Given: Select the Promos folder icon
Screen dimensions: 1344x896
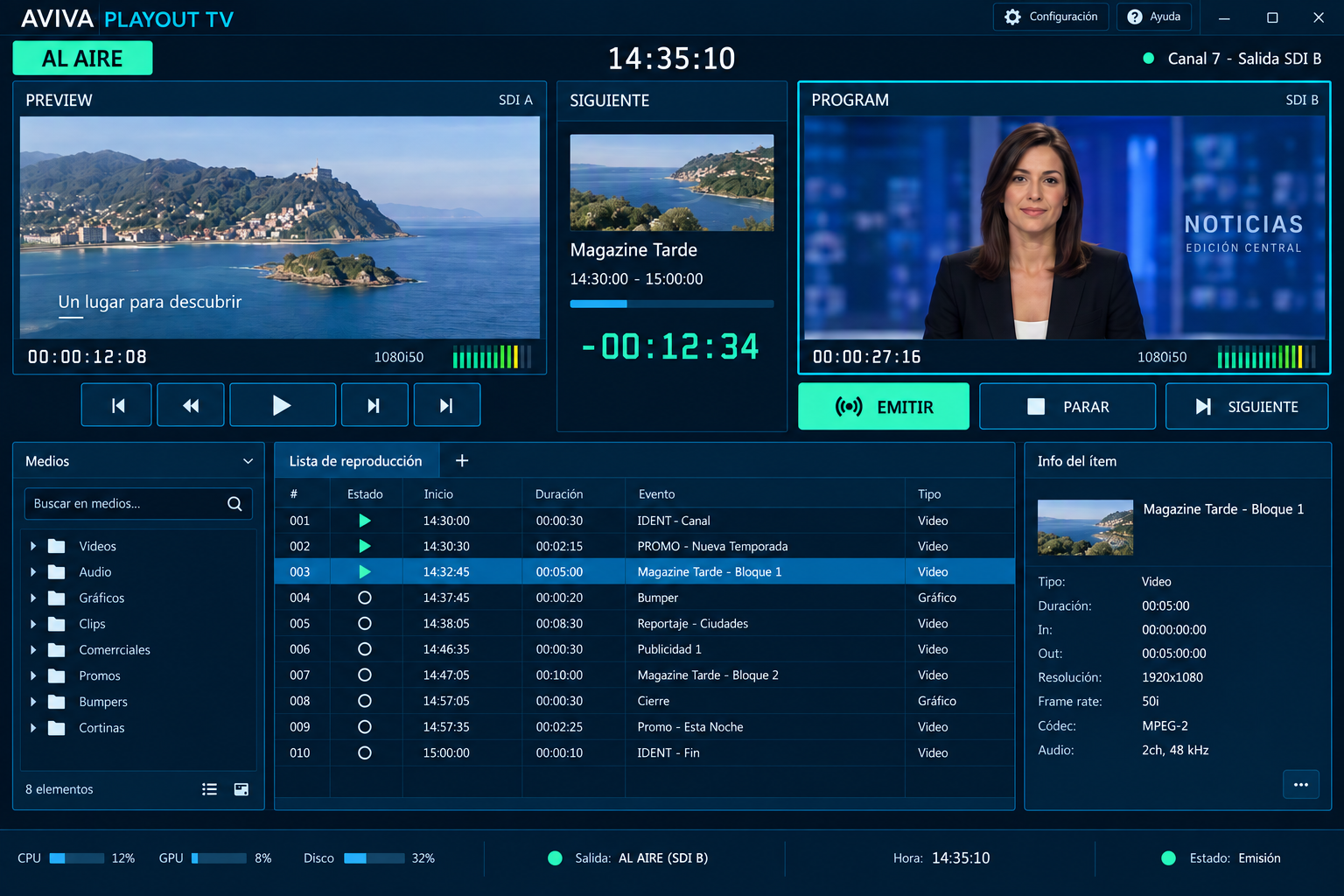Looking at the screenshot, I should tap(57, 676).
